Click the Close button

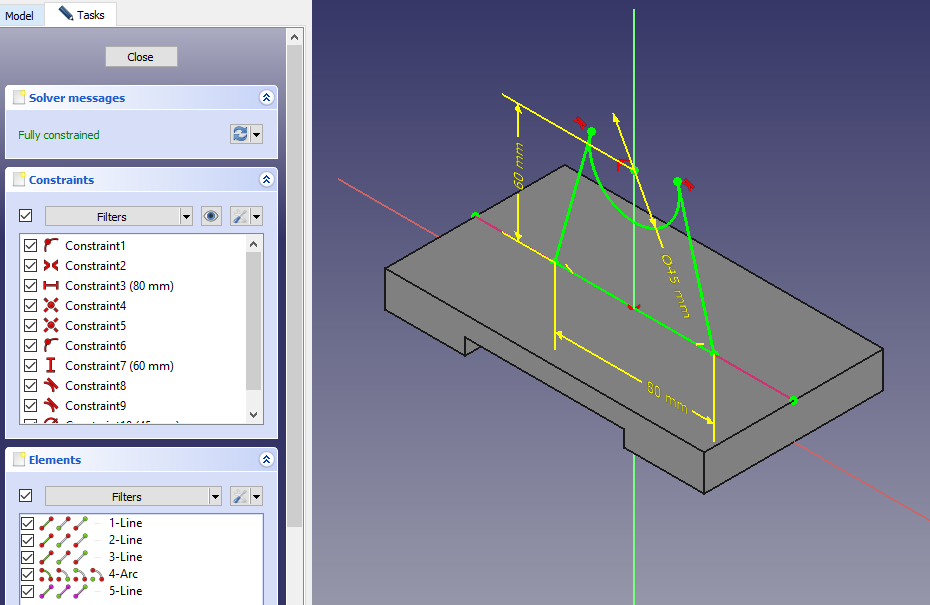coord(141,57)
